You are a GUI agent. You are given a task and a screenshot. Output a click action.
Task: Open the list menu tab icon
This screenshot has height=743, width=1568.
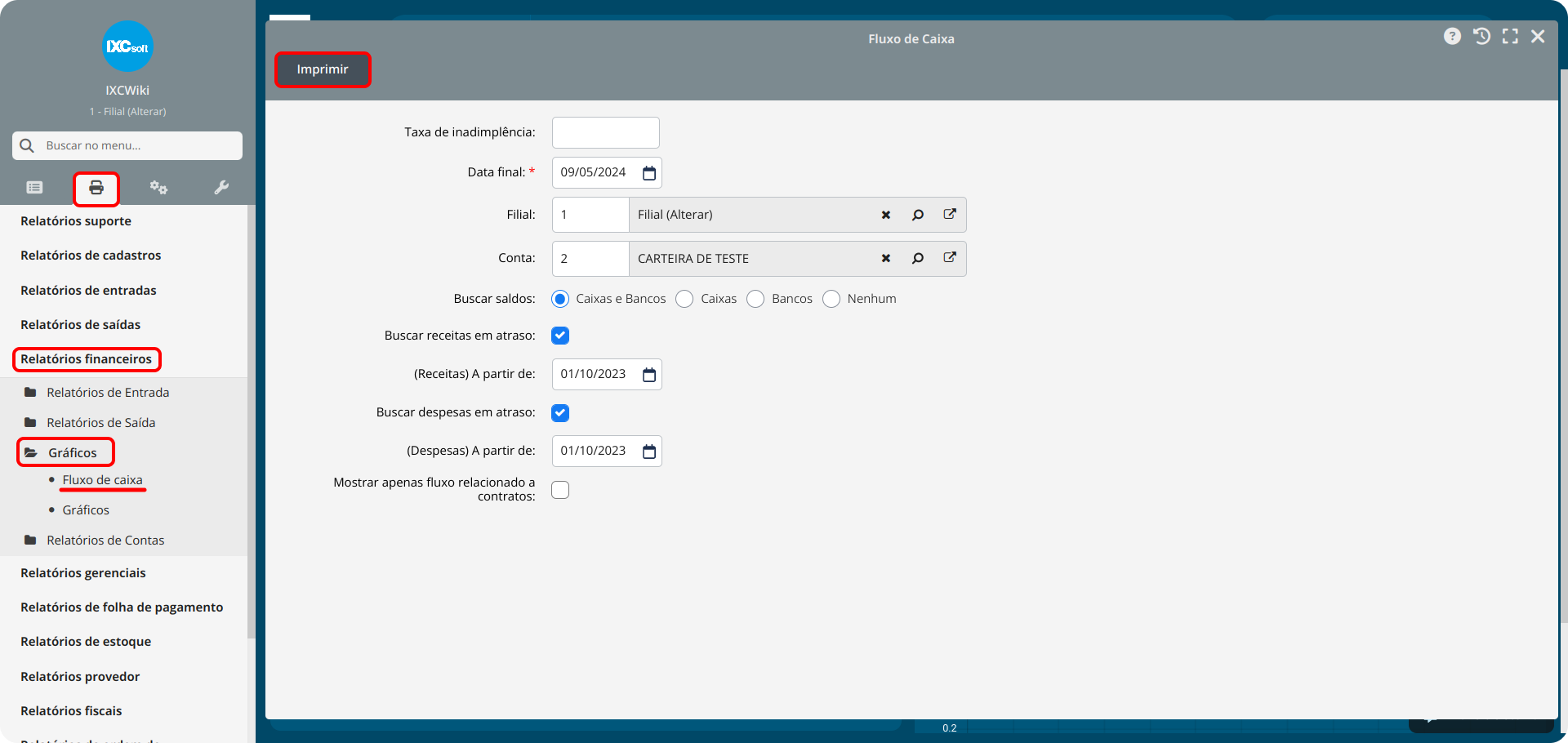(34, 188)
